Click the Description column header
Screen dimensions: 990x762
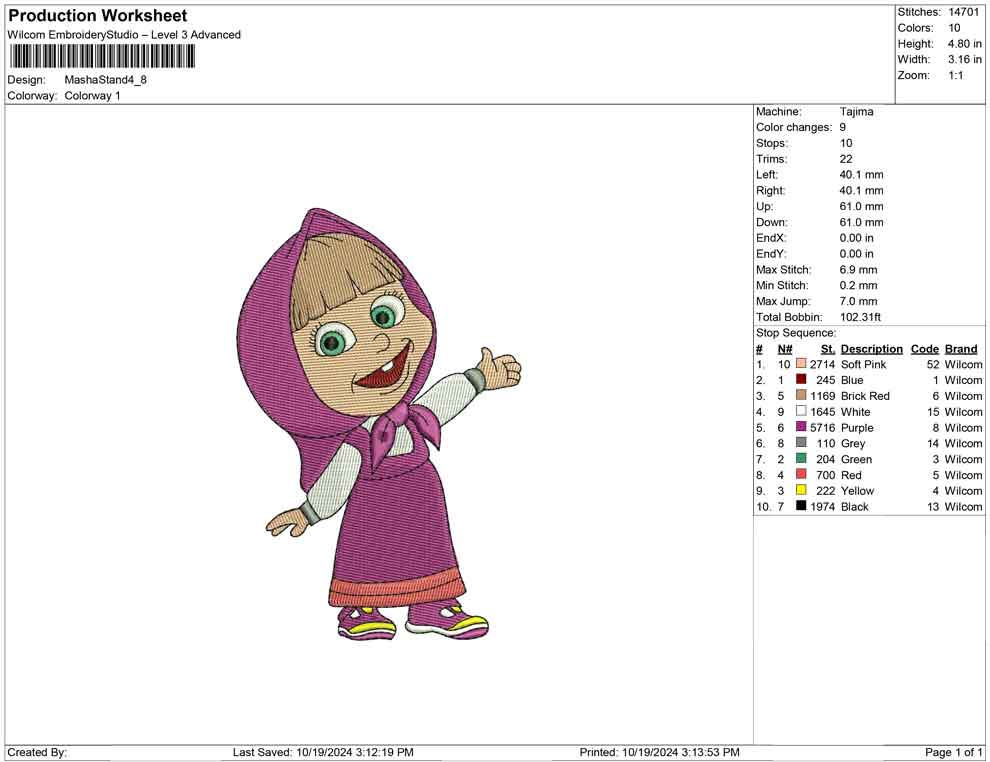click(x=871, y=349)
